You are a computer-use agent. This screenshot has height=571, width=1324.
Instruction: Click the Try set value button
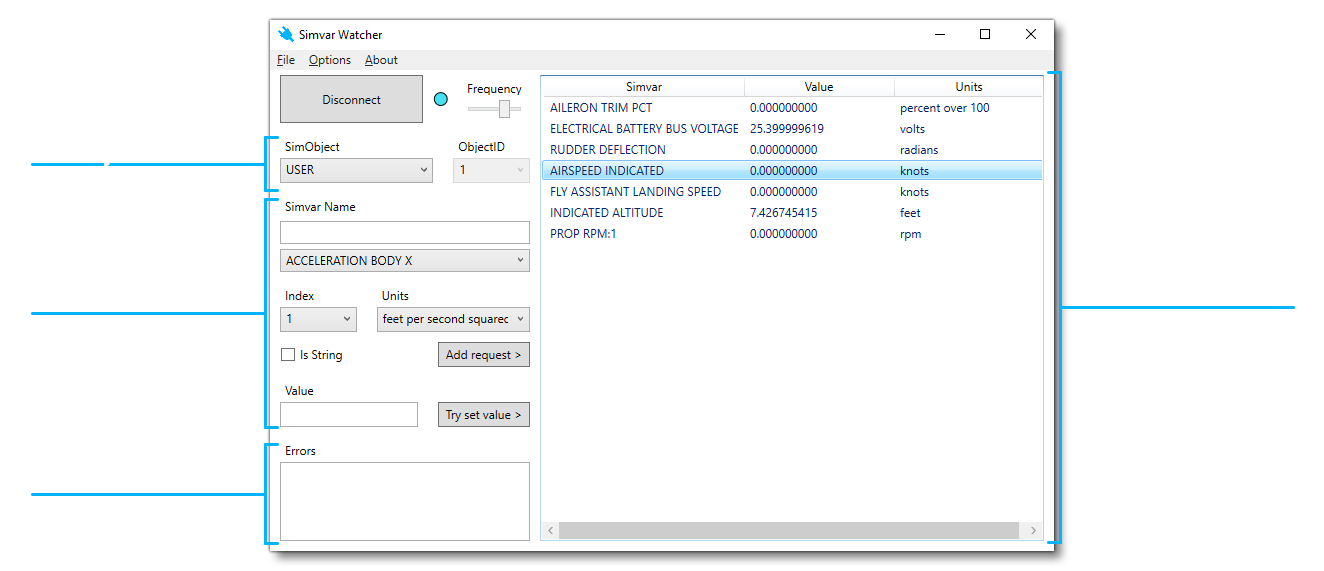pyautogui.click(x=483, y=415)
